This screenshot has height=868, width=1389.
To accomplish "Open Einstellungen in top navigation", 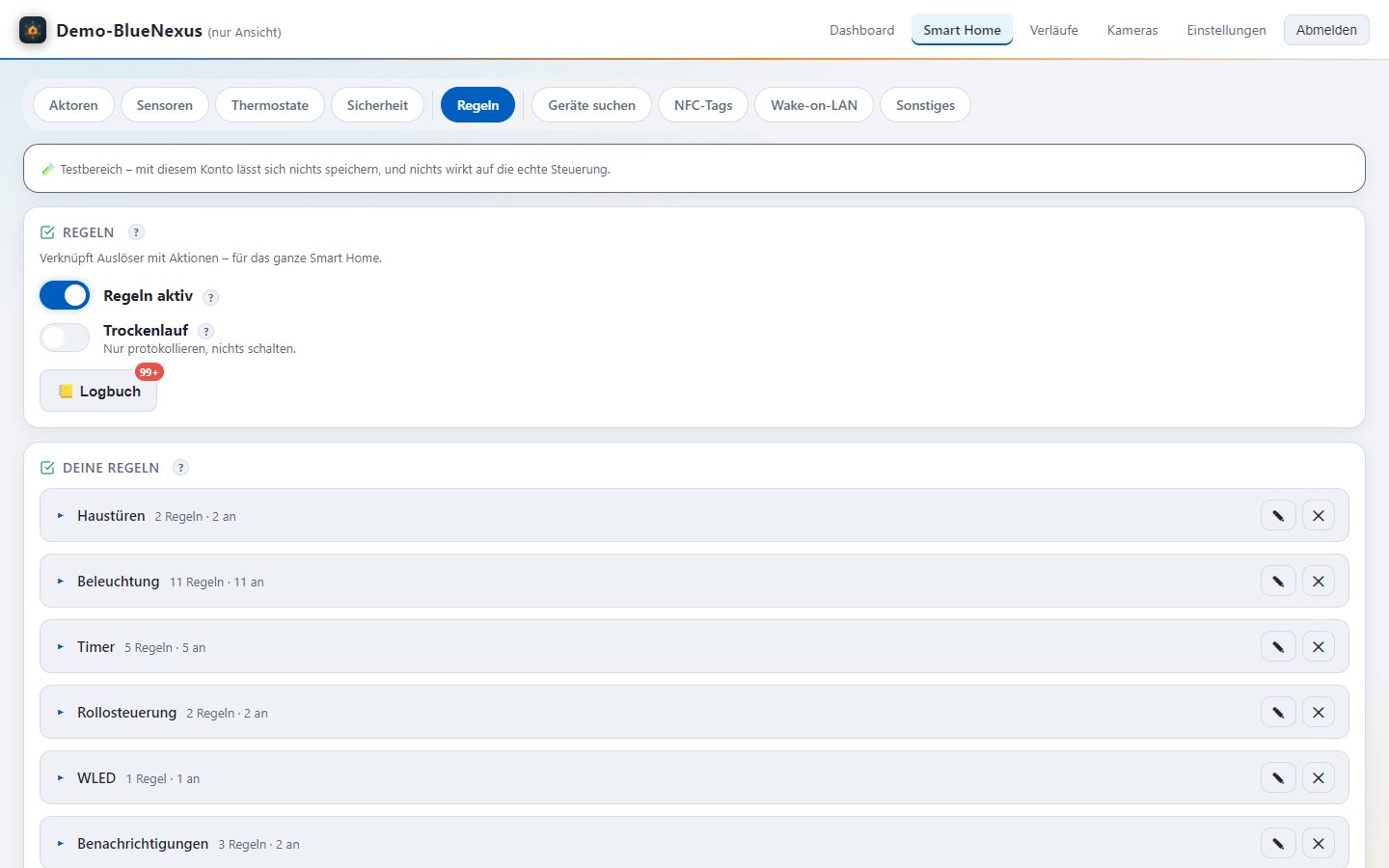I will 1226,30.
